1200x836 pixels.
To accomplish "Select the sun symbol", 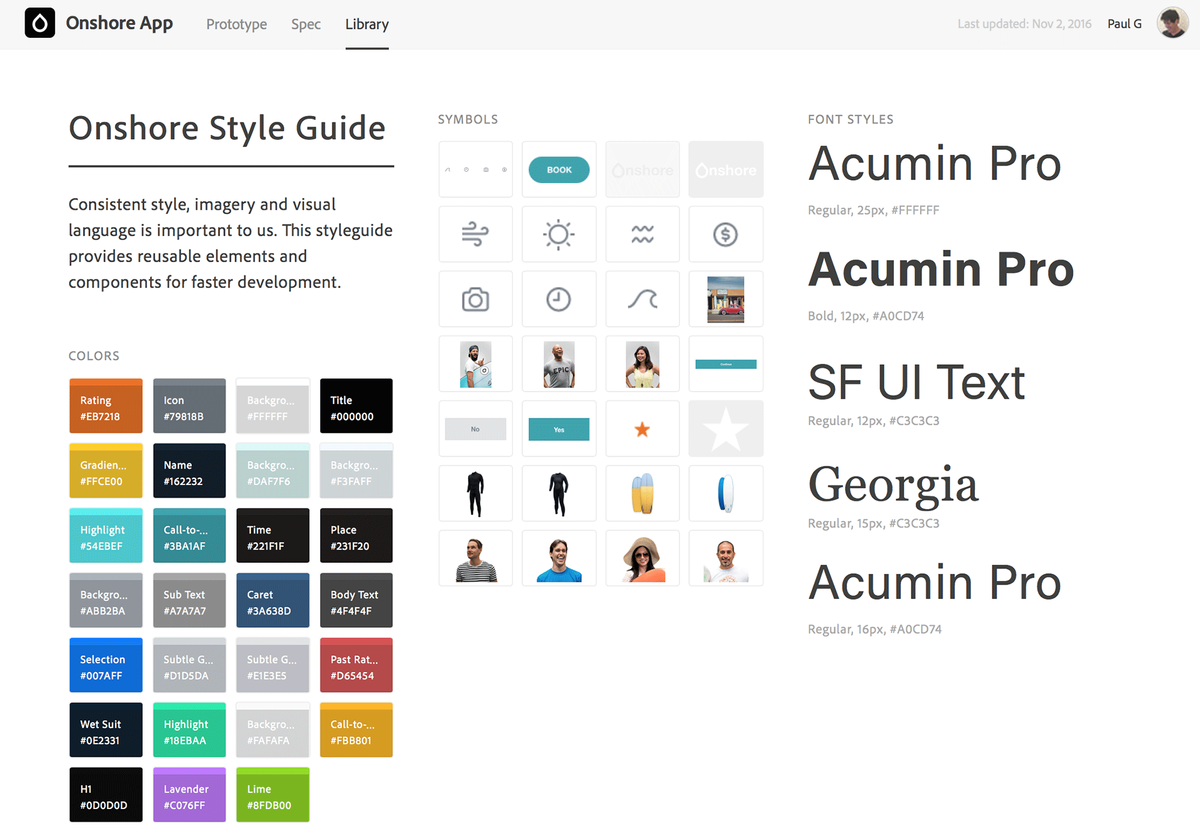I will click(559, 234).
